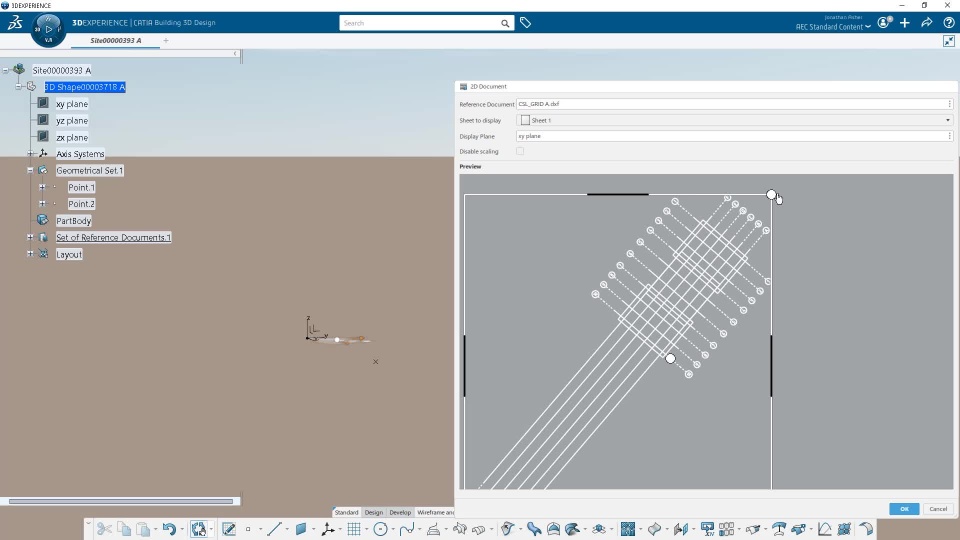Screen dimensions: 960x540
Task: Open the help question mark icon
Action: click(x=948, y=23)
